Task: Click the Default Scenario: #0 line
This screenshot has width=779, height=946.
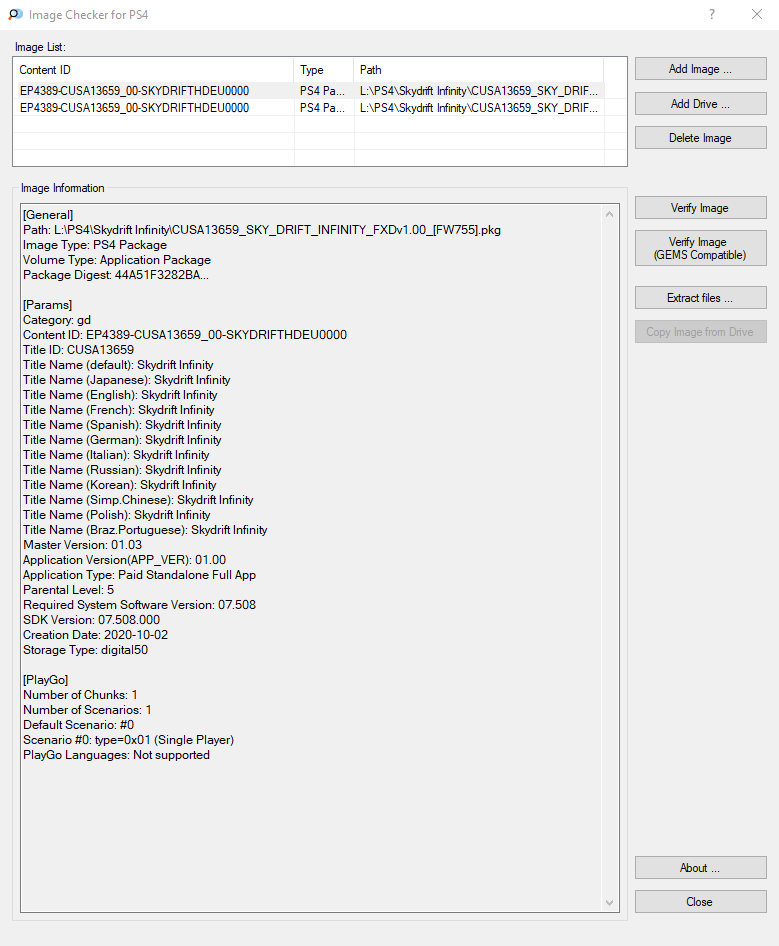Action: pyautogui.click(x=78, y=725)
